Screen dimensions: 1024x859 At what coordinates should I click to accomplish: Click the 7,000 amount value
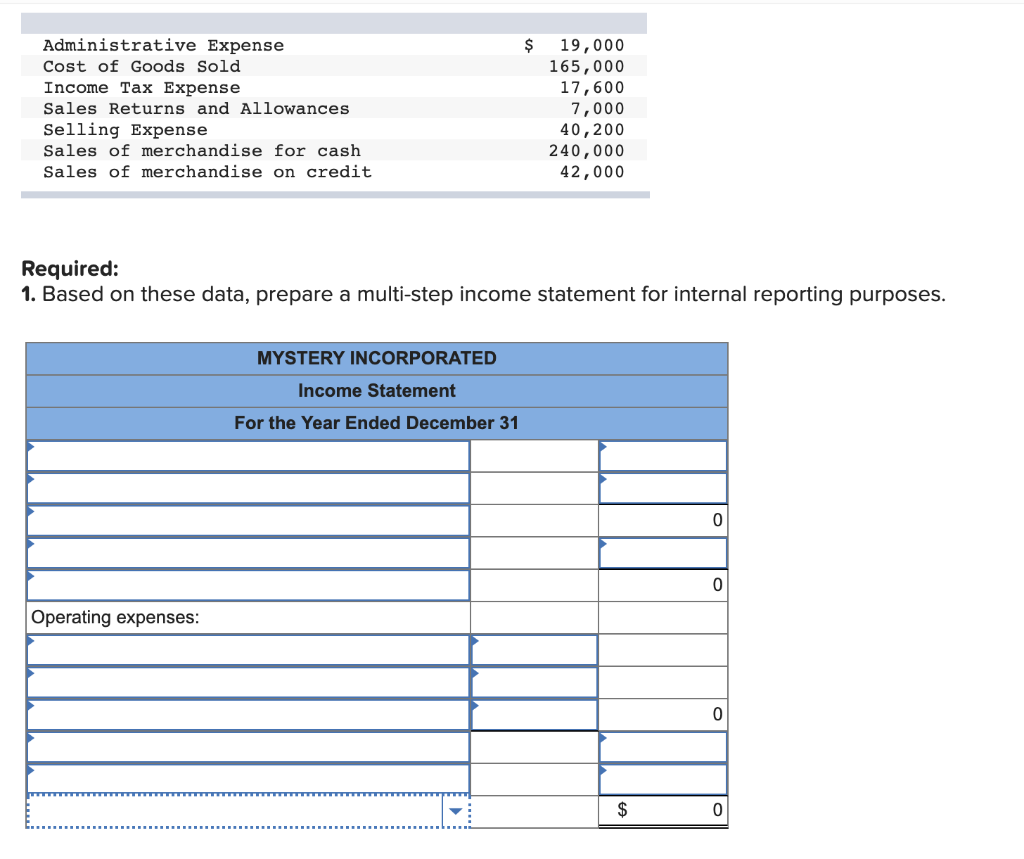click(x=598, y=108)
